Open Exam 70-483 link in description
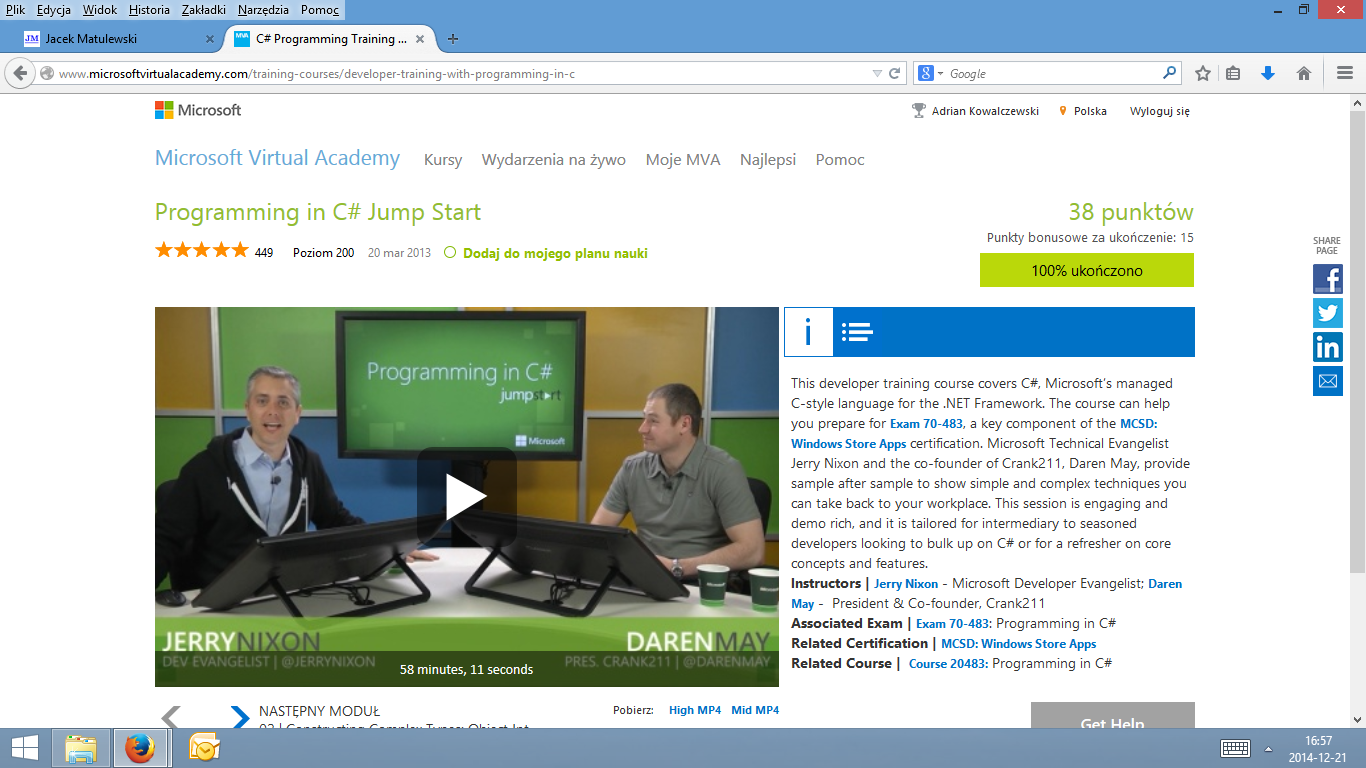 coord(926,424)
